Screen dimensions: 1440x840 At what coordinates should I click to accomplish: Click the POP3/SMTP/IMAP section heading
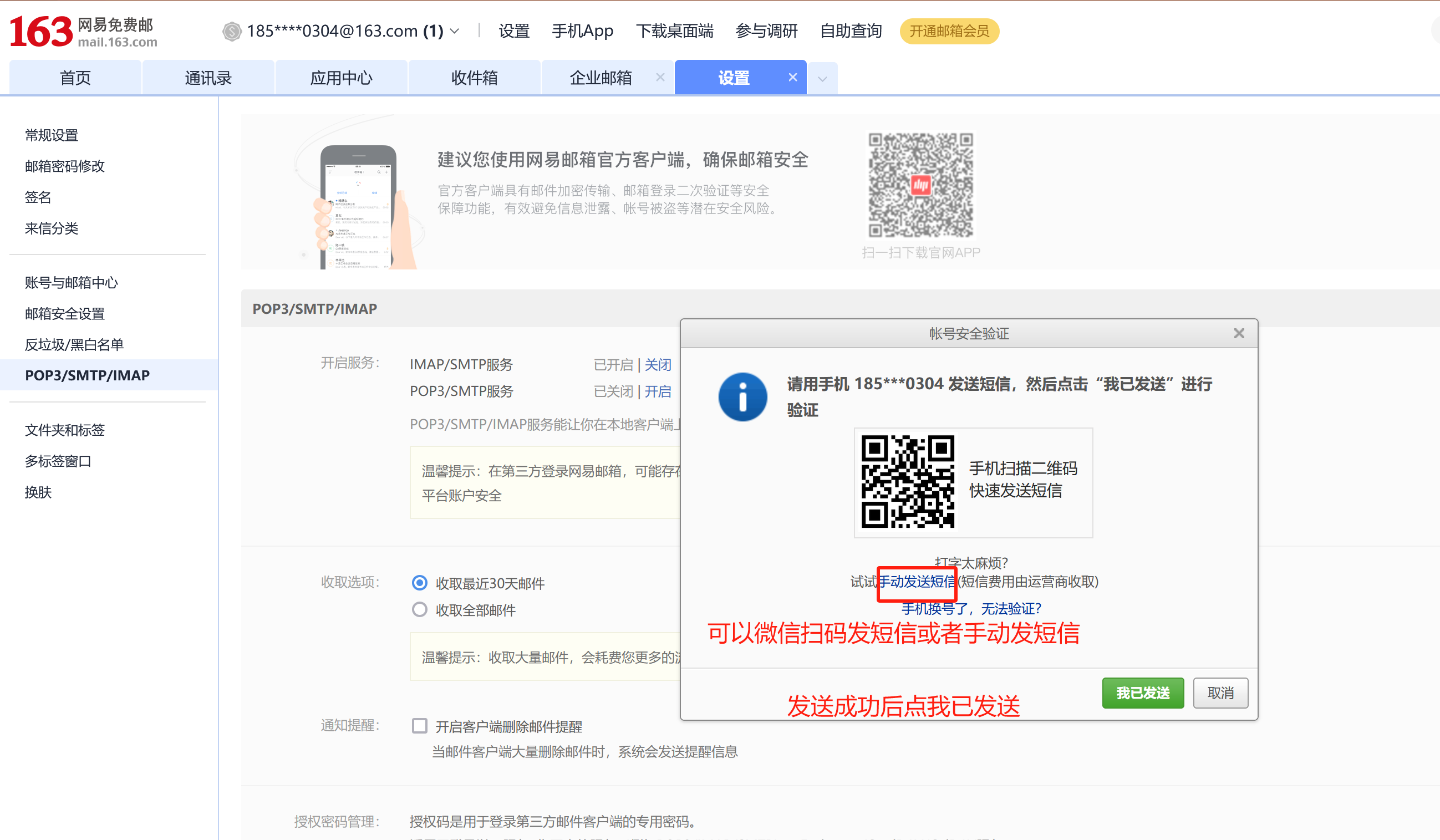315,309
